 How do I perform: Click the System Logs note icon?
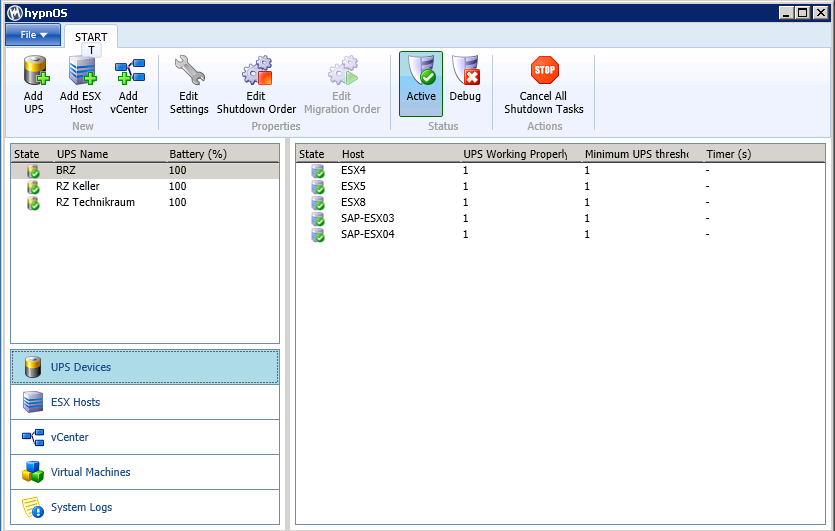[x=32, y=507]
